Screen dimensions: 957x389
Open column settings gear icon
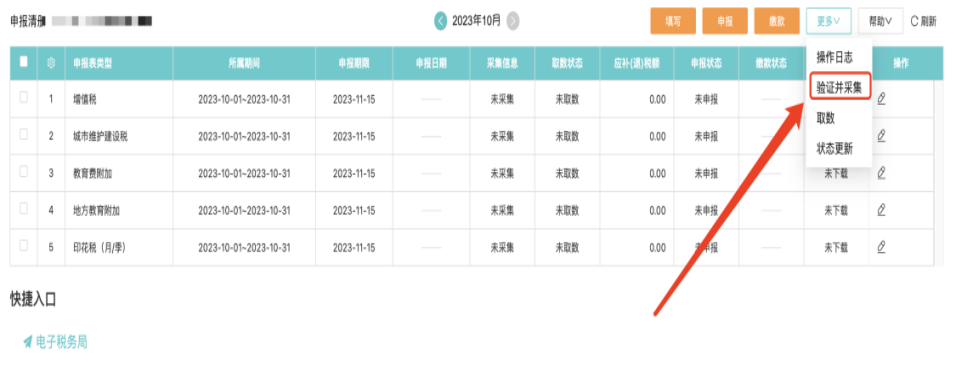pyautogui.click(x=51, y=62)
